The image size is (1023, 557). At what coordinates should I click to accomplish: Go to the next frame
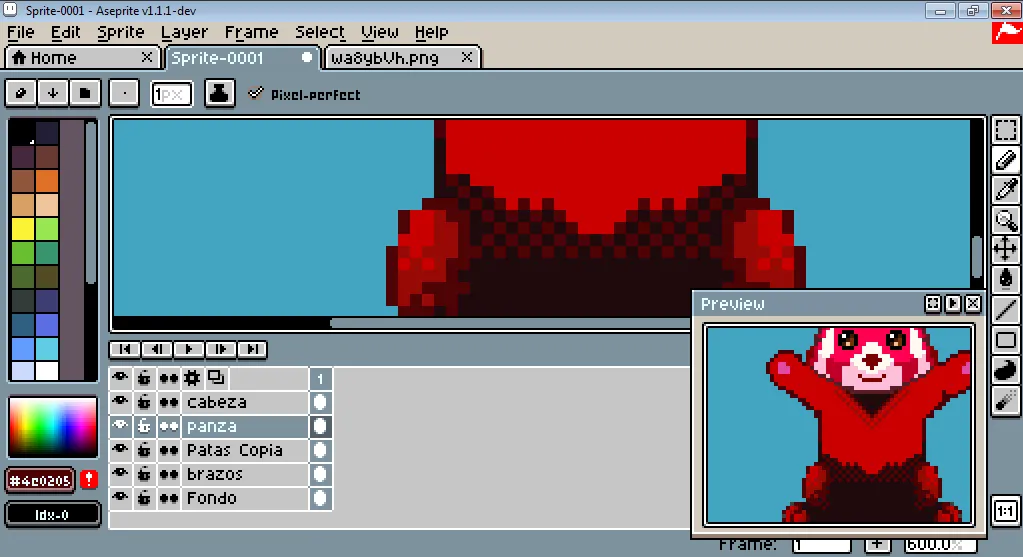coord(221,350)
